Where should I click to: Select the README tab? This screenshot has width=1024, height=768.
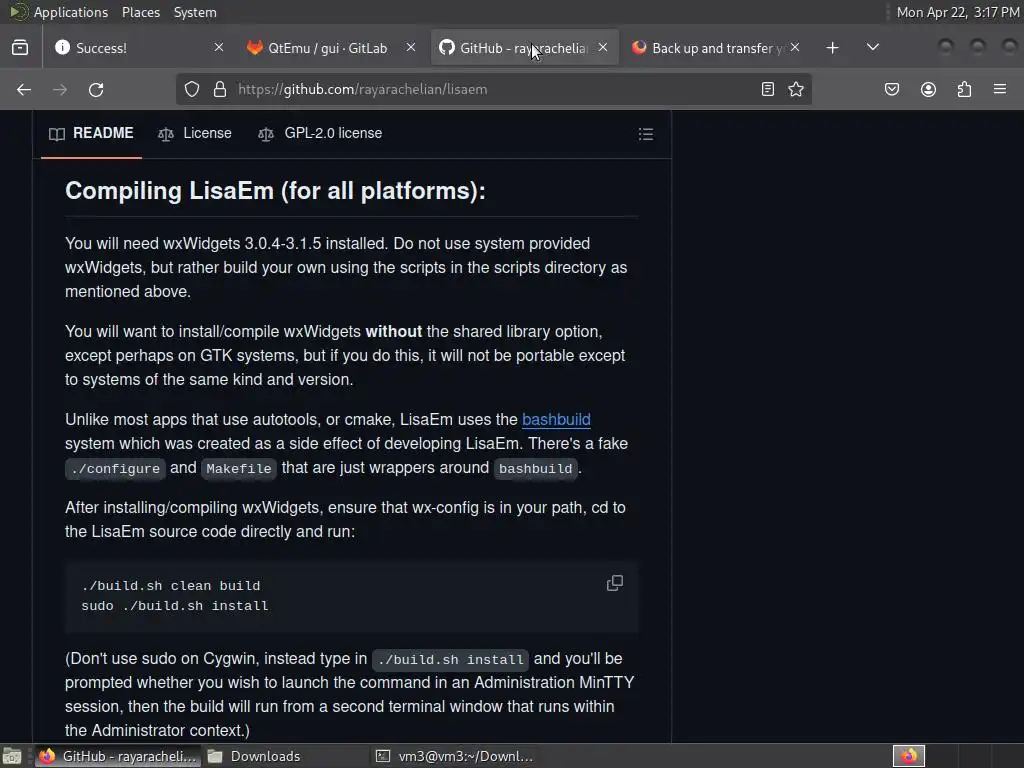91,133
